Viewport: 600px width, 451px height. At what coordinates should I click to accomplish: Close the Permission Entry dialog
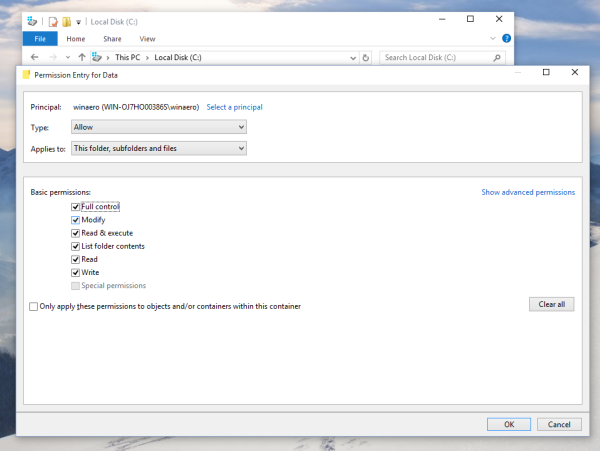pos(575,72)
